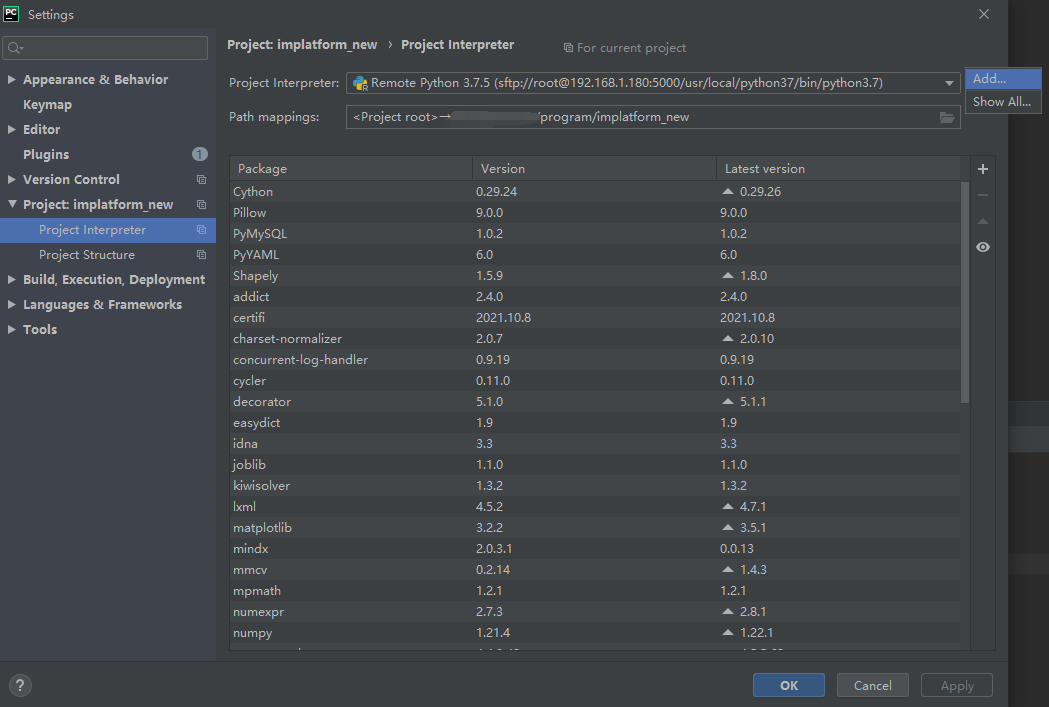1049x707 pixels.
Task: Click the upgrade arrow next to lxml 4.7.1
Action: coord(728,506)
